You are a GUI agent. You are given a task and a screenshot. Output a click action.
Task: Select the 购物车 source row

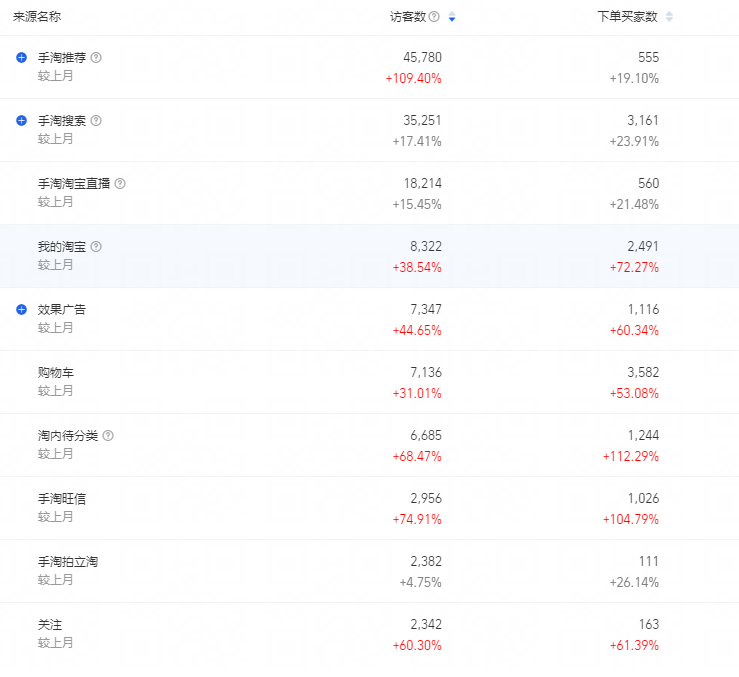point(56,373)
